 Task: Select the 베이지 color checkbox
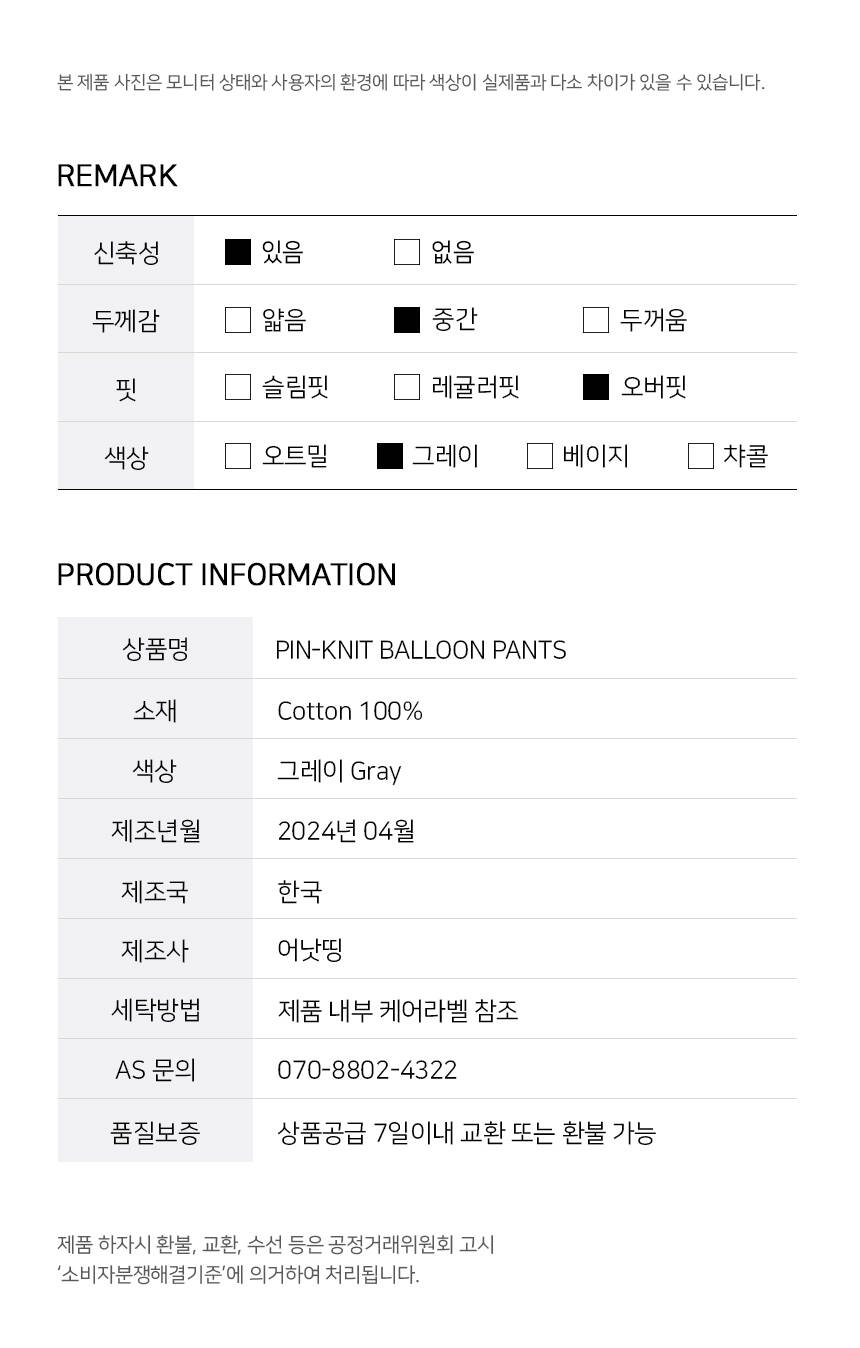click(x=540, y=456)
